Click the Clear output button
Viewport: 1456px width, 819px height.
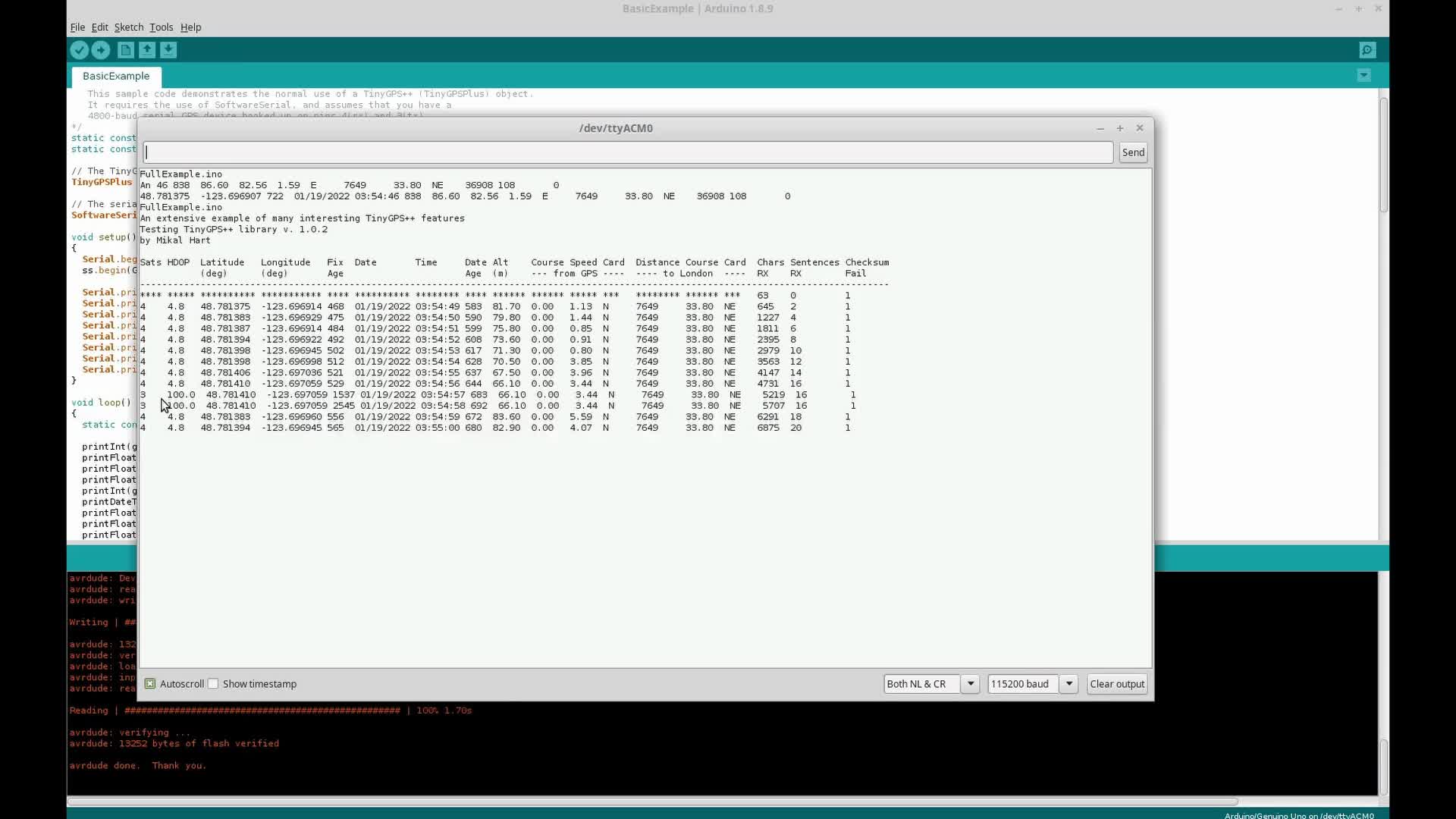tap(1116, 684)
